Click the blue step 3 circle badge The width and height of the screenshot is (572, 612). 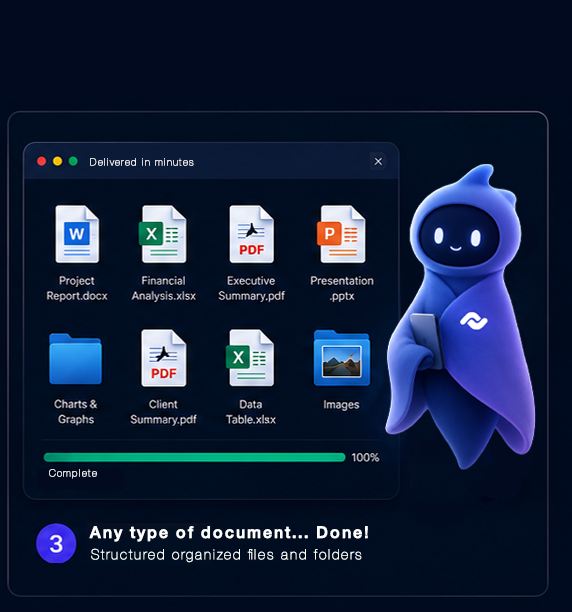point(56,543)
